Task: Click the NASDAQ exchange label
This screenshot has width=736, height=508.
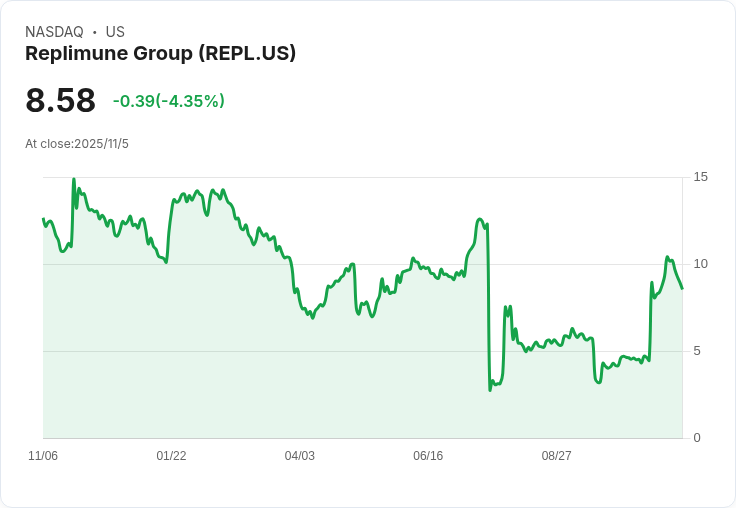Action: tap(54, 32)
